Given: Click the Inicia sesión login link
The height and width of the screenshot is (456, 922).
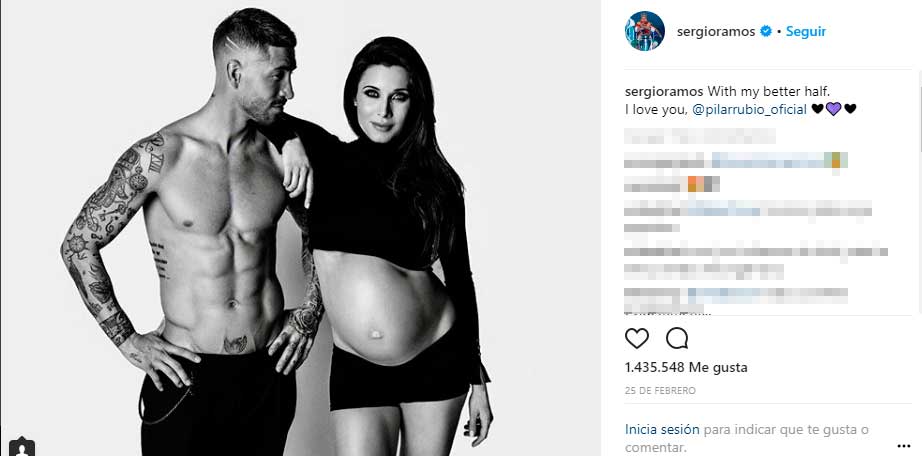Looking at the screenshot, I should 662,430.
